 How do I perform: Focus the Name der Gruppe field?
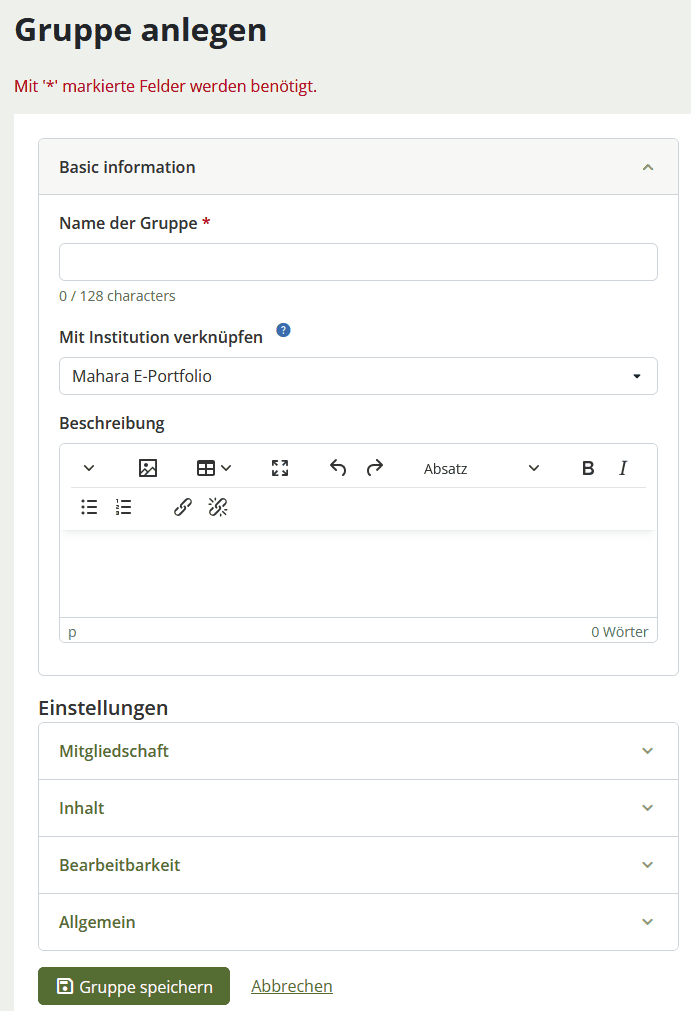click(358, 262)
